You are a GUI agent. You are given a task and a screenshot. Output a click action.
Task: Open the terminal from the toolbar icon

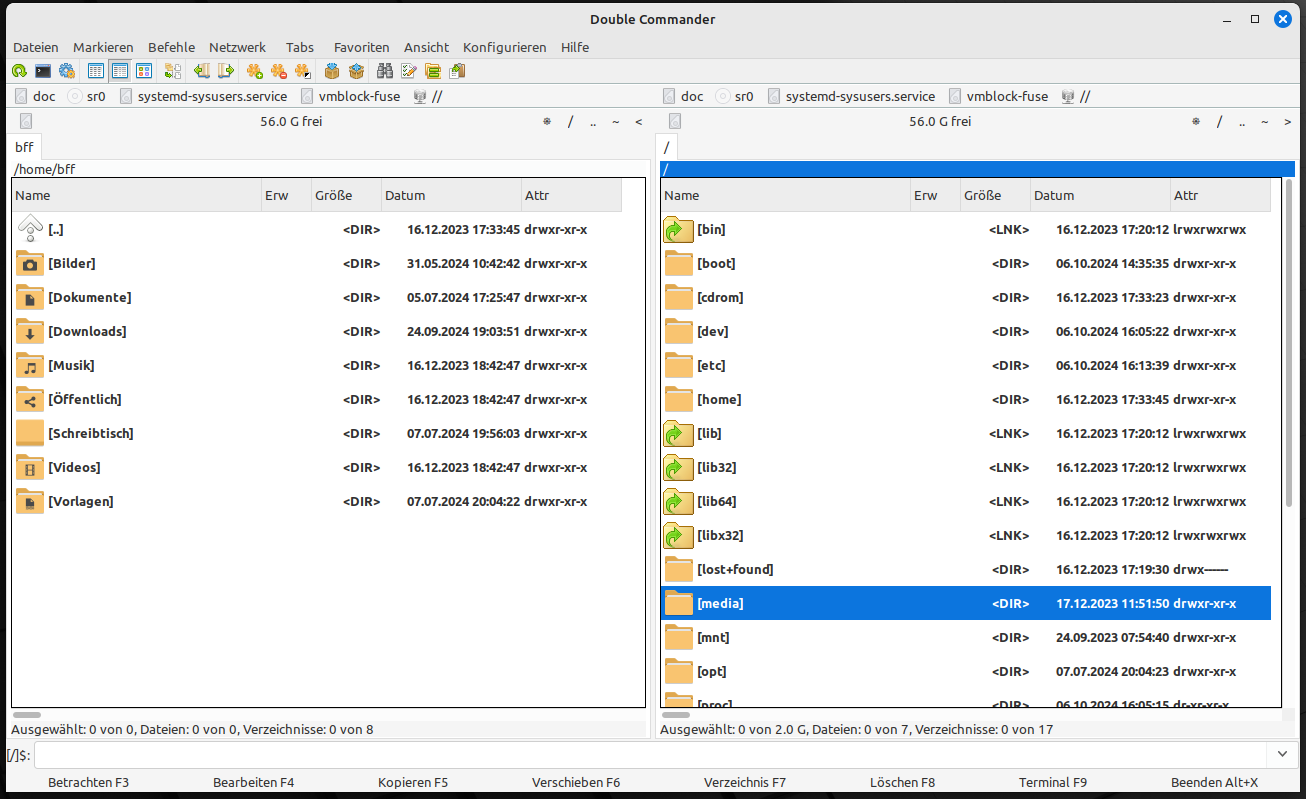coord(43,71)
